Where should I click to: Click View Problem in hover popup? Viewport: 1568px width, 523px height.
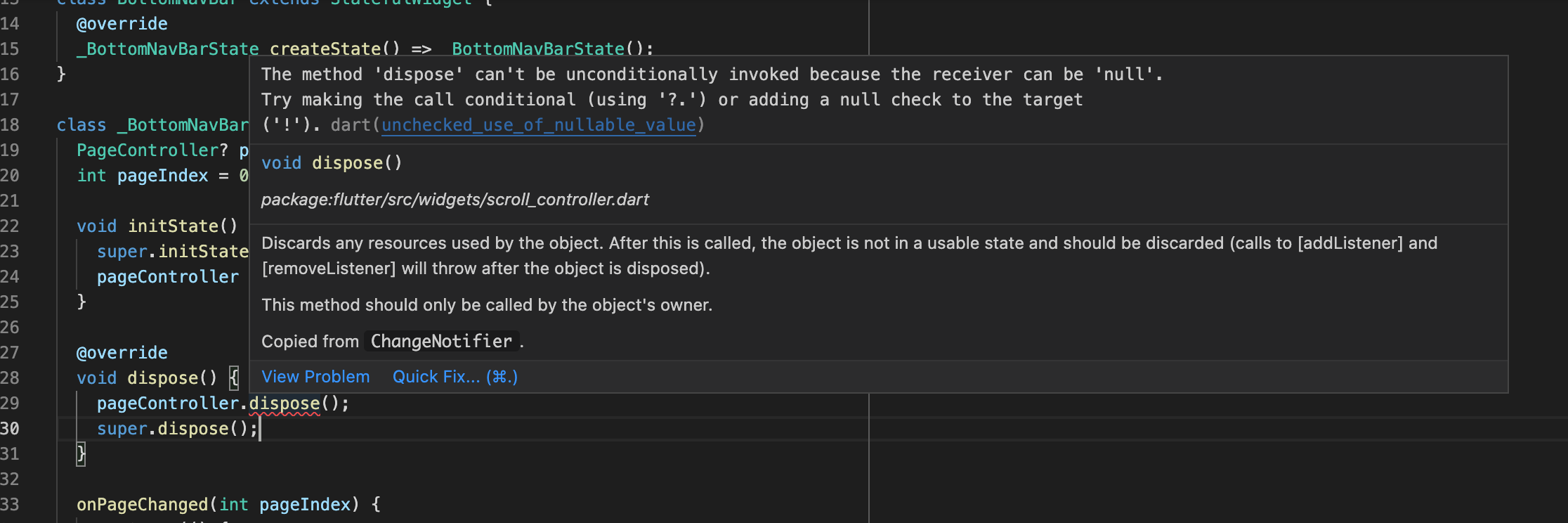tap(315, 377)
